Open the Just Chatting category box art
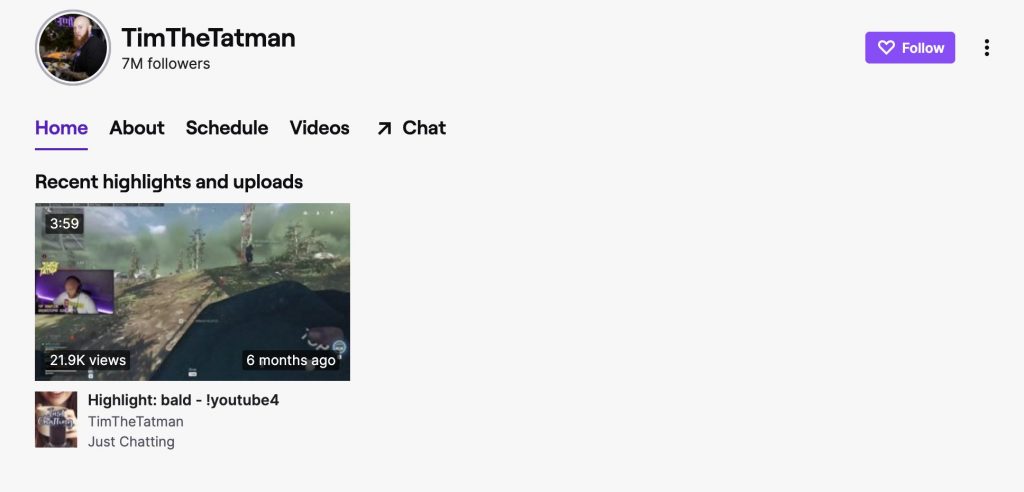The width and height of the screenshot is (1024, 492). 56,419
